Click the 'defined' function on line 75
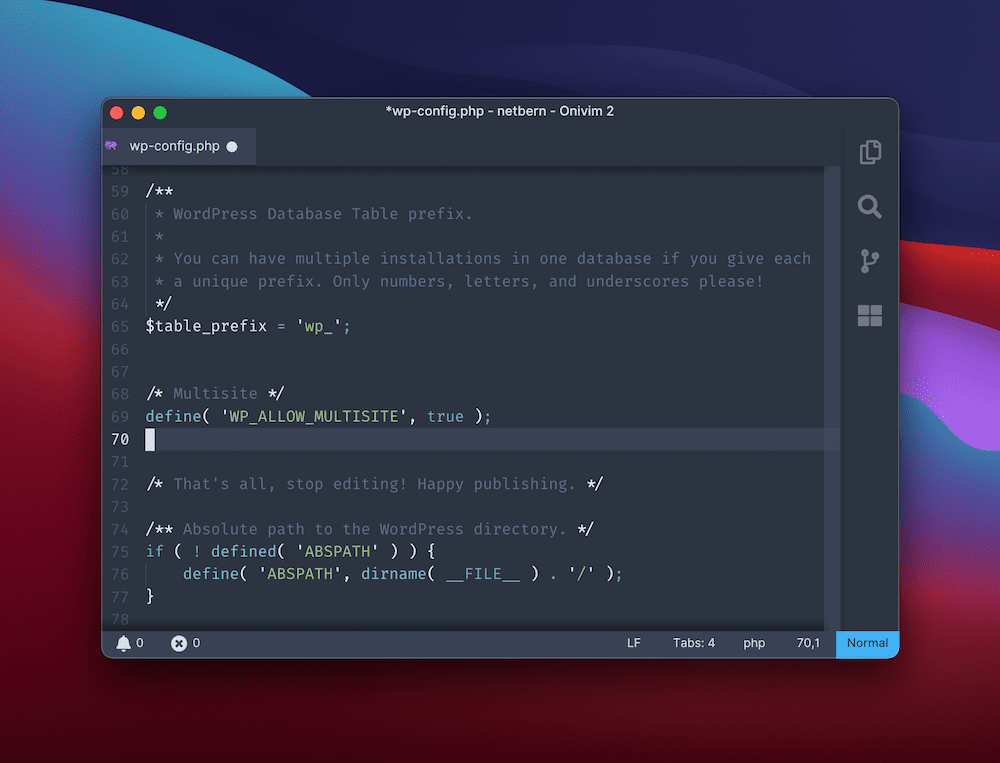Viewport: 1000px width, 763px height. tap(244, 552)
